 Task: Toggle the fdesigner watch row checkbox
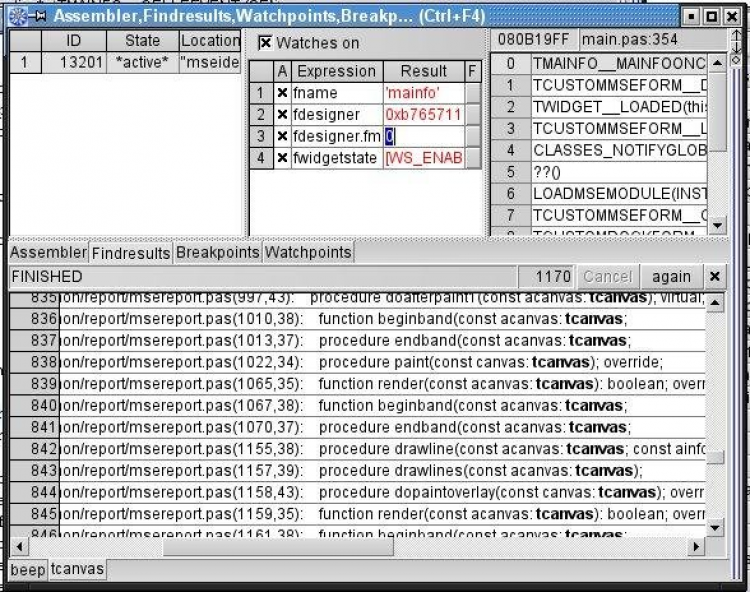[x=282, y=115]
